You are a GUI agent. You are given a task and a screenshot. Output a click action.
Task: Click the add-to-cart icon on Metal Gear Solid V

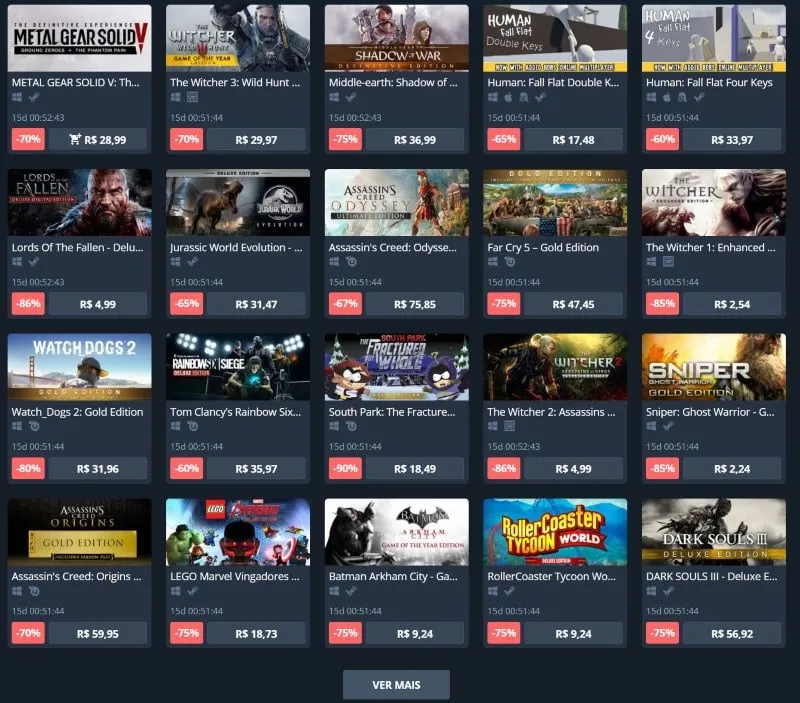[75, 139]
